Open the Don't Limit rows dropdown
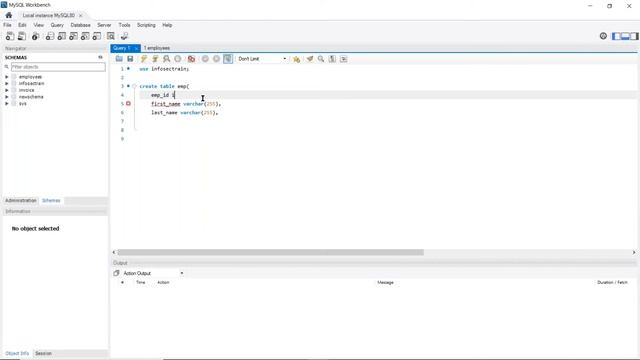640x360 pixels. [262, 59]
